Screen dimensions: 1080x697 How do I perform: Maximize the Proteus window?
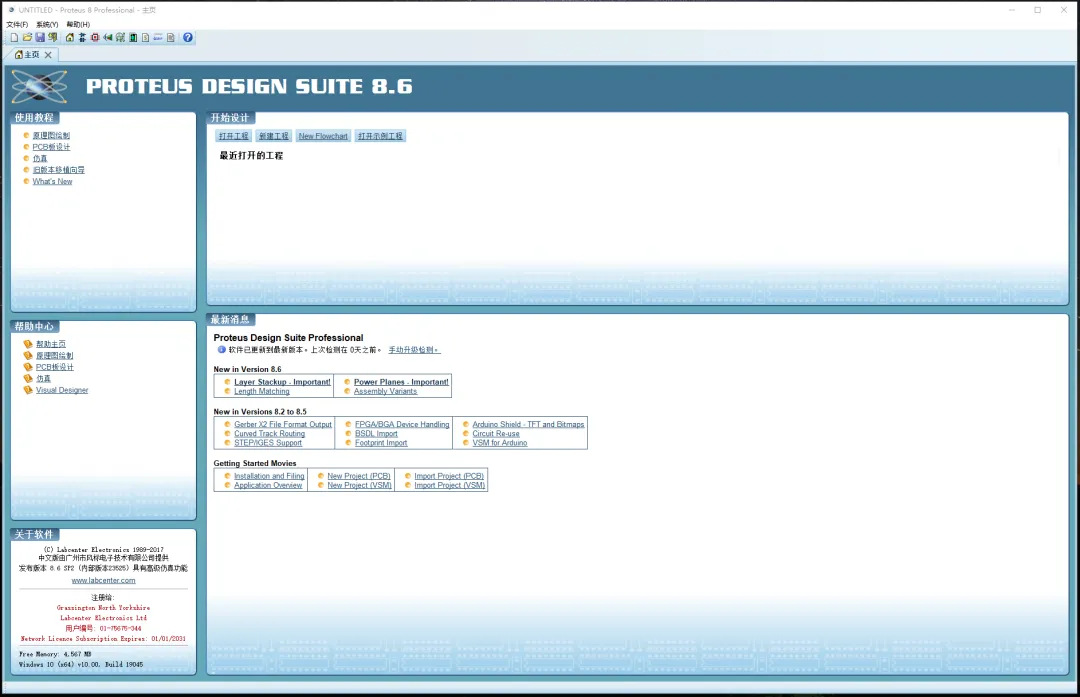(1037, 10)
